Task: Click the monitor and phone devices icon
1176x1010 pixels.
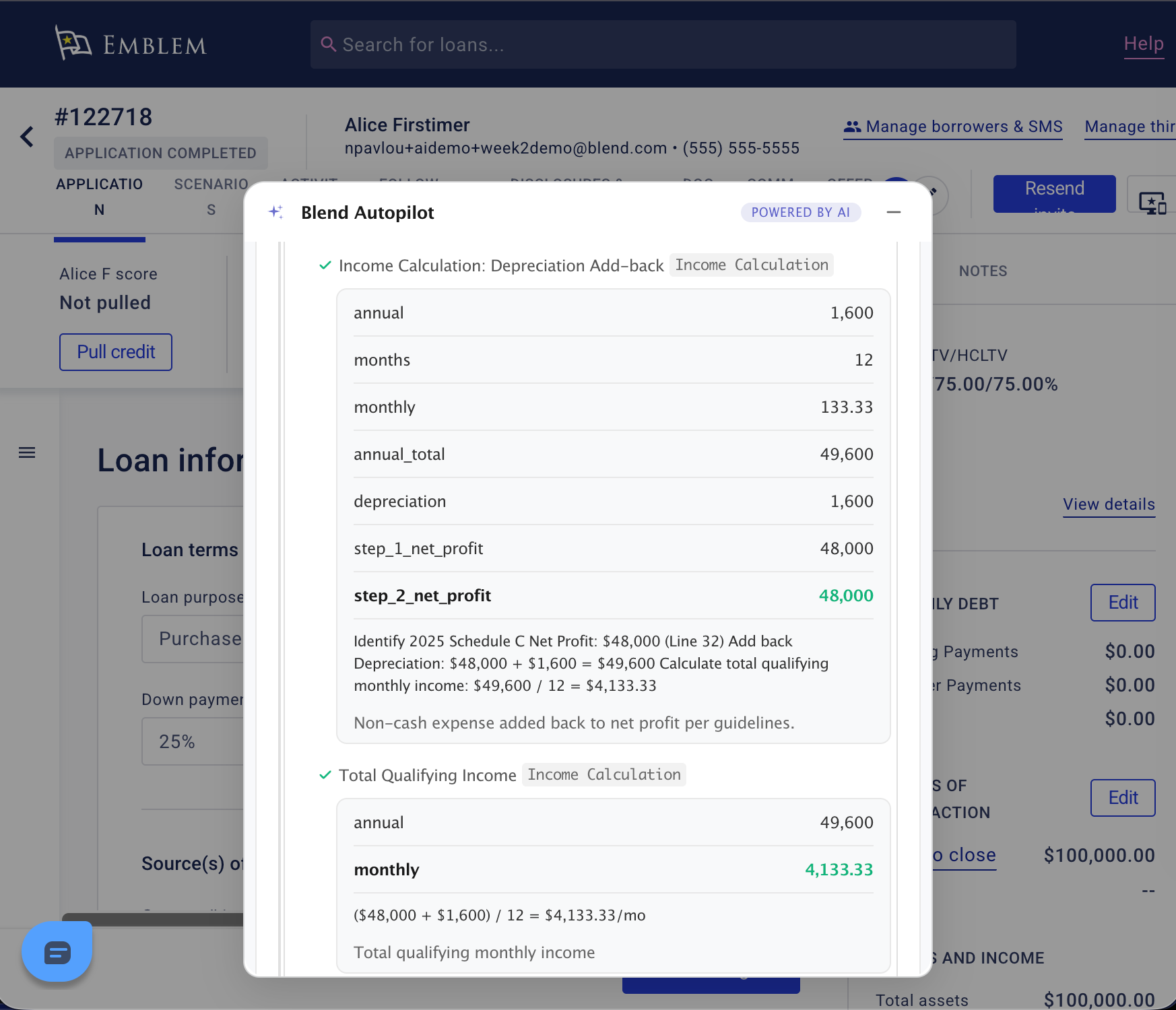Action: [x=1152, y=202]
